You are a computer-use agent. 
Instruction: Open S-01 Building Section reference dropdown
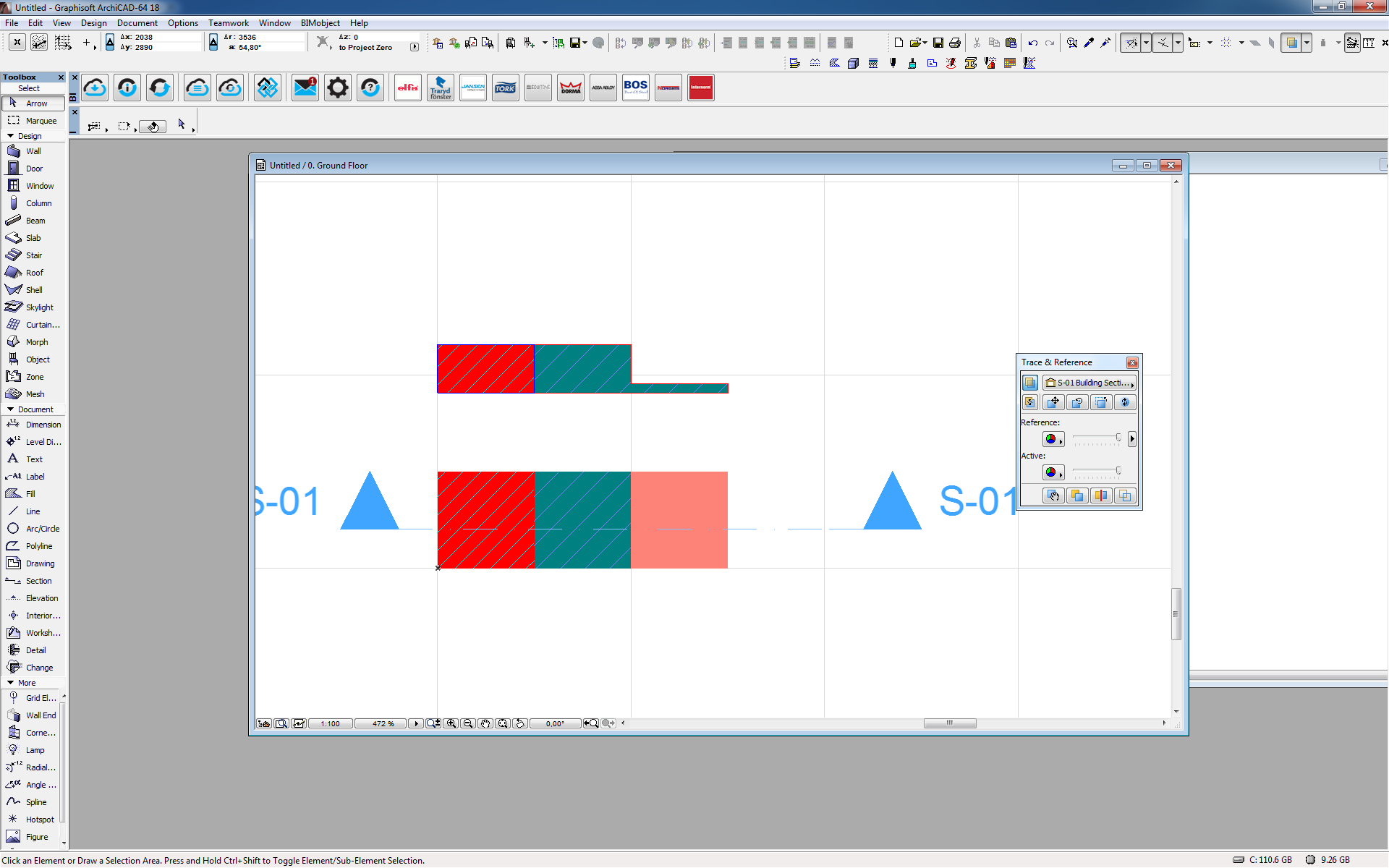pyautogui.click(x=1090, y=383)
